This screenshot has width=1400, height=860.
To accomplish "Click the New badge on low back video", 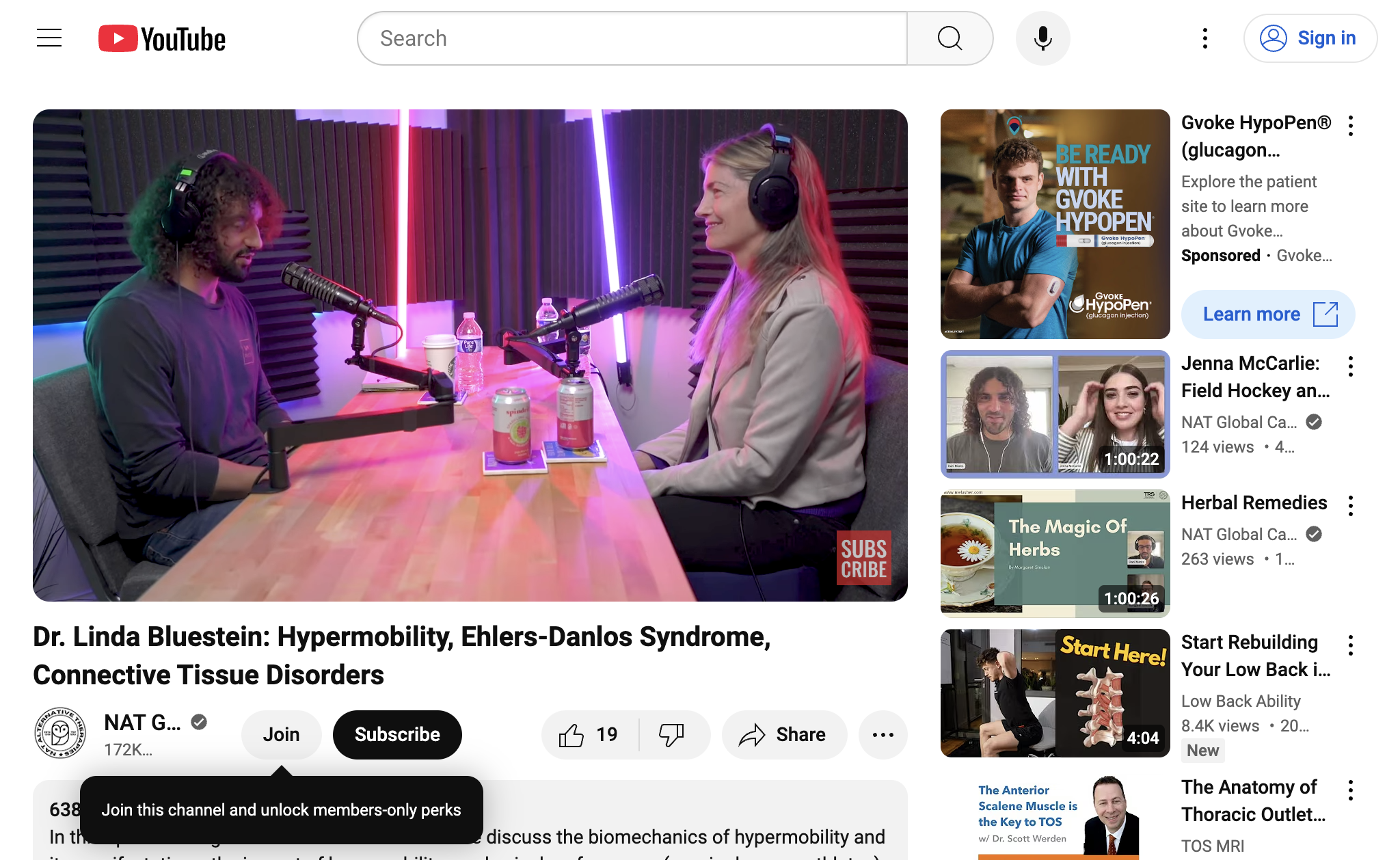I will (x=1202, y=751).
